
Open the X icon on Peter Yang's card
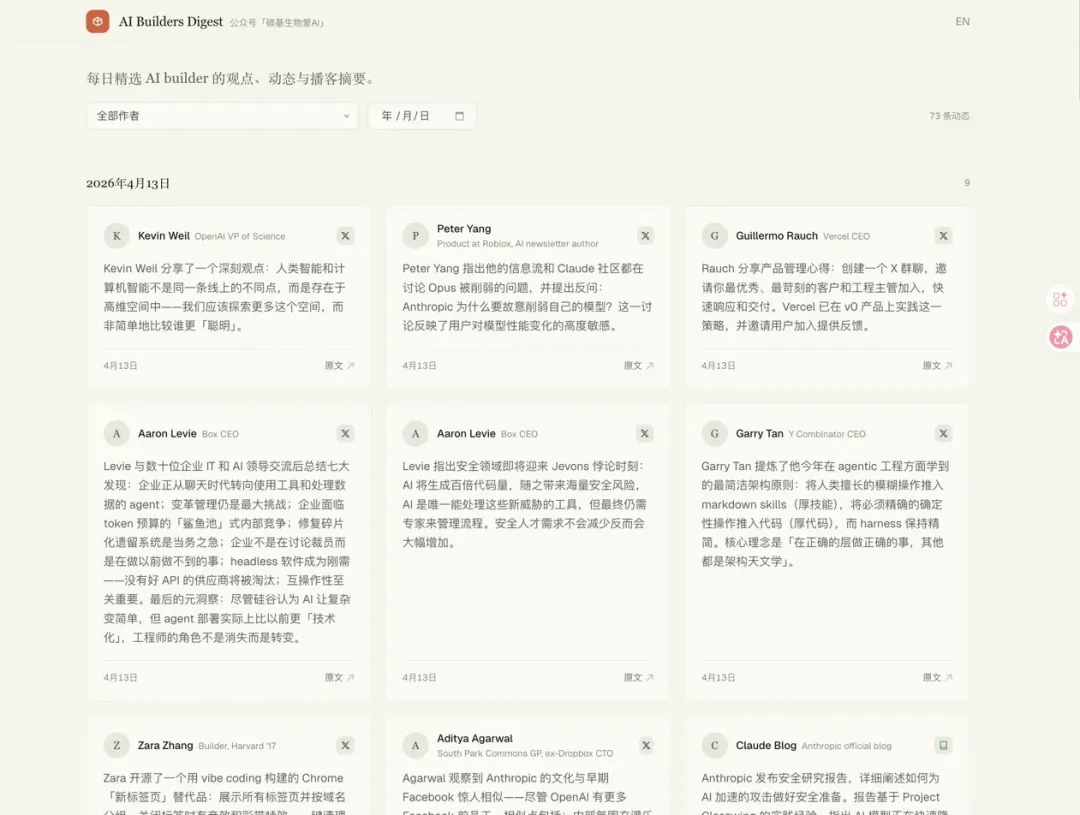tap(645, 236)
